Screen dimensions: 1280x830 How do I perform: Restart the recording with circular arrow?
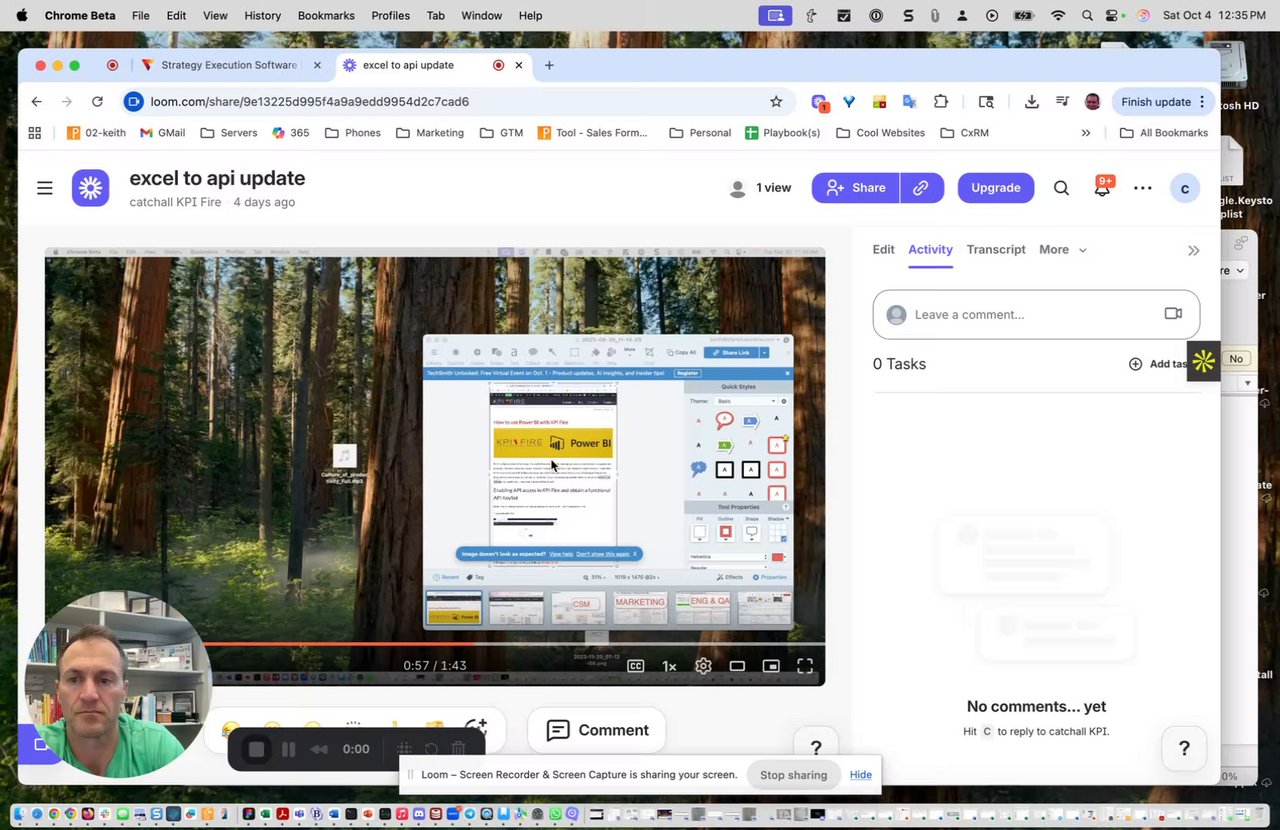(x=431, y=749)
